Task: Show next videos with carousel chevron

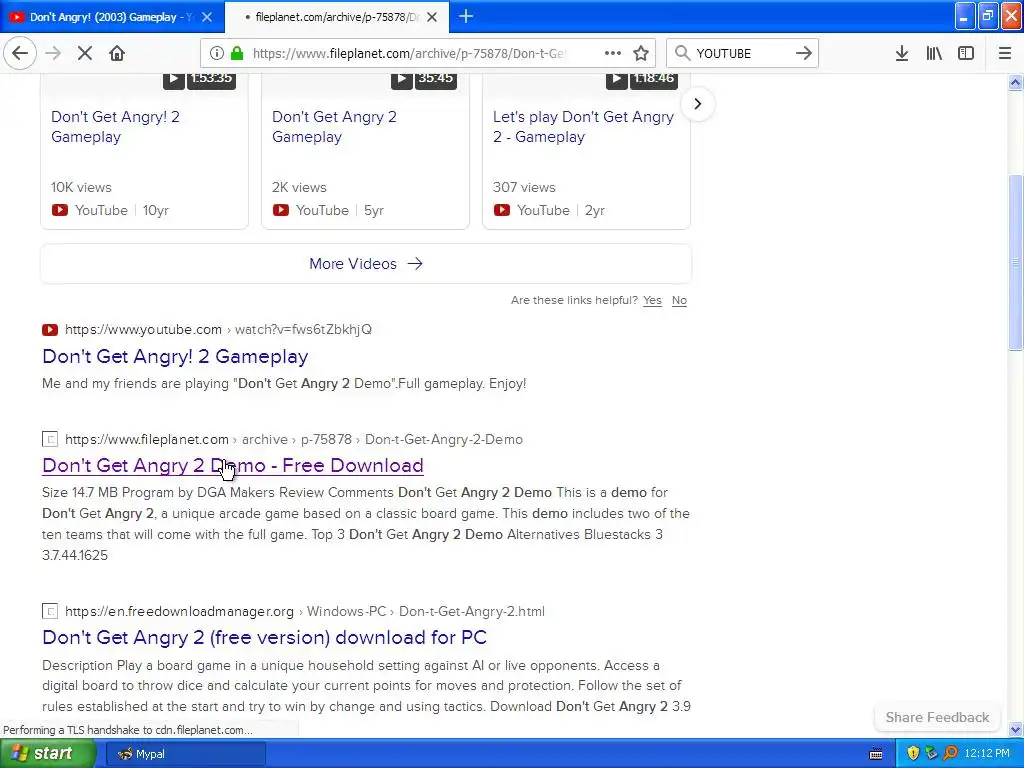Action: tap(697, 104)
